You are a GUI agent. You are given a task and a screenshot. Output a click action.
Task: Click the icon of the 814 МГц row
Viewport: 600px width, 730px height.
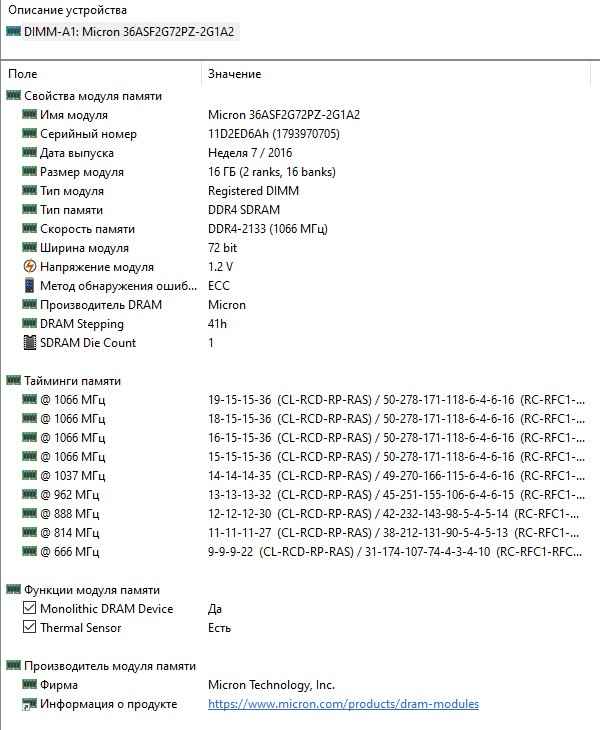tap(29, 532)
